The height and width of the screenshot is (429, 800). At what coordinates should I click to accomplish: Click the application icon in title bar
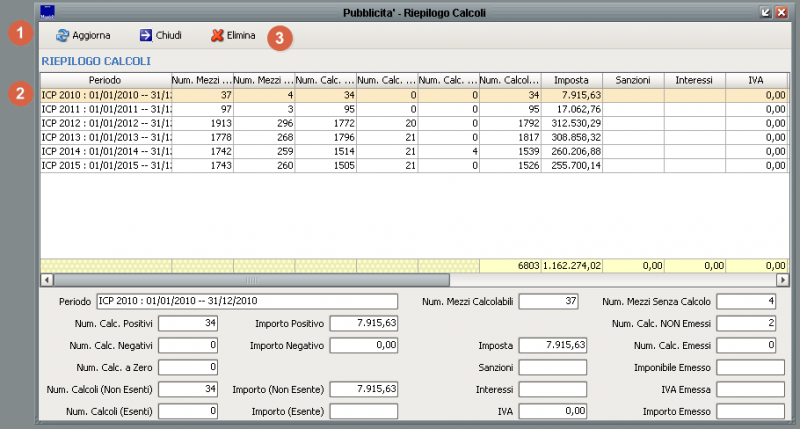(x=48, y=12)
